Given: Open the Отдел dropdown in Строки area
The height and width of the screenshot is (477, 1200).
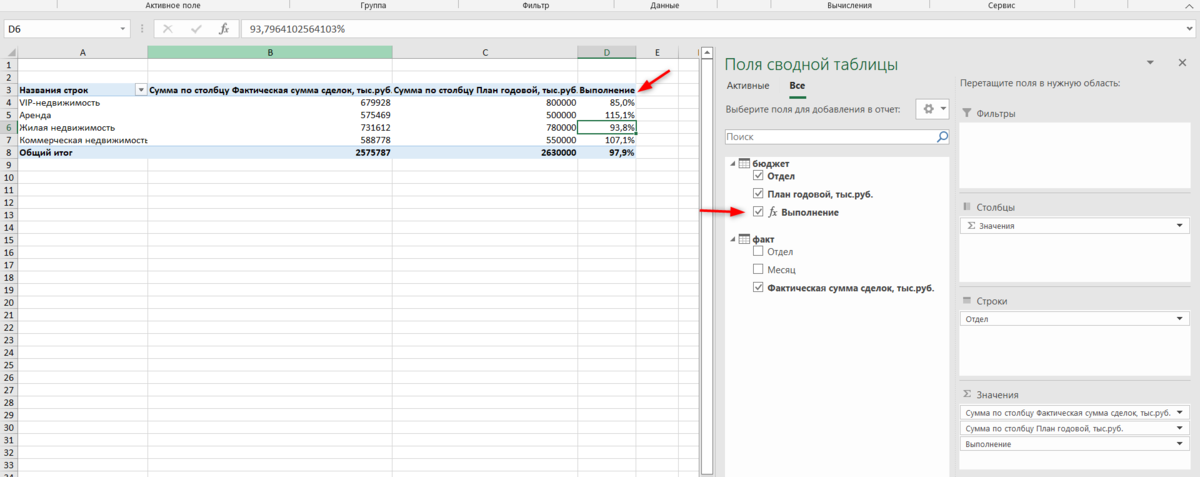Looking at the screenshot, I should pyautogui.click(x=1182, y=320).
